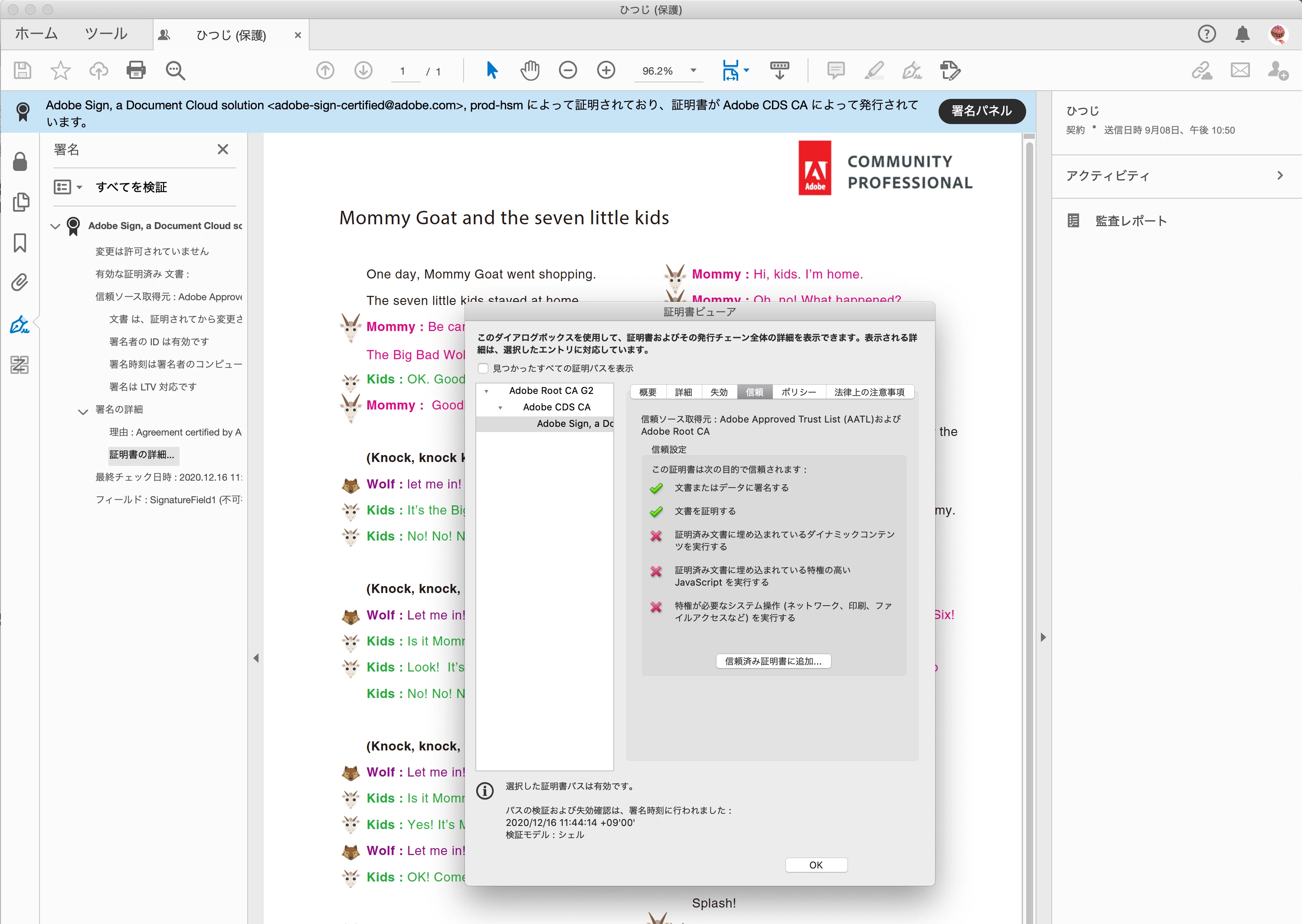
Task: Click the page number input field
Action: tap(404, 71)
